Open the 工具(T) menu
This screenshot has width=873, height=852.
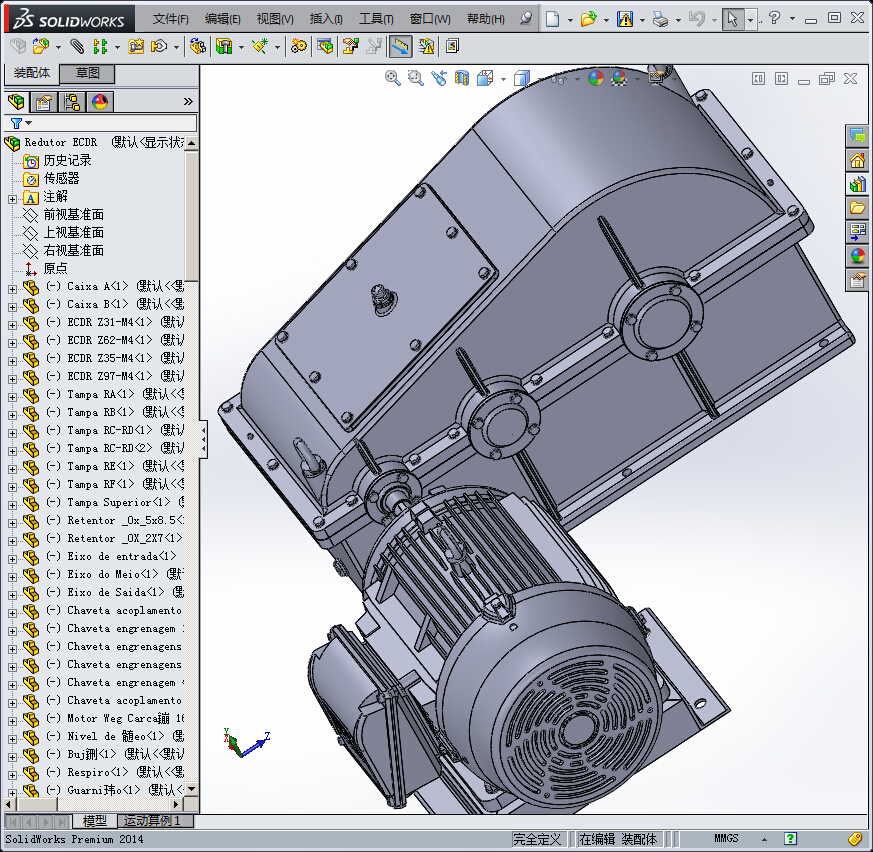tap(376, 19)
